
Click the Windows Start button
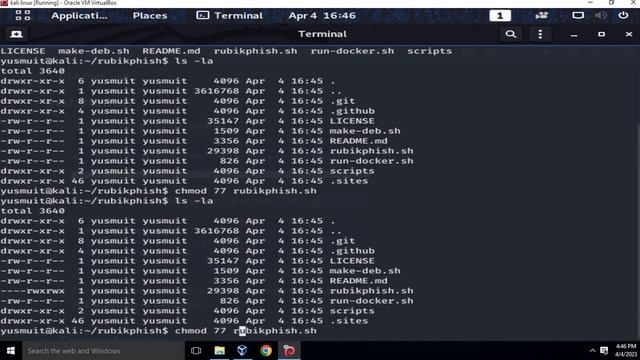pyautogui.click(x=11, y=351)
